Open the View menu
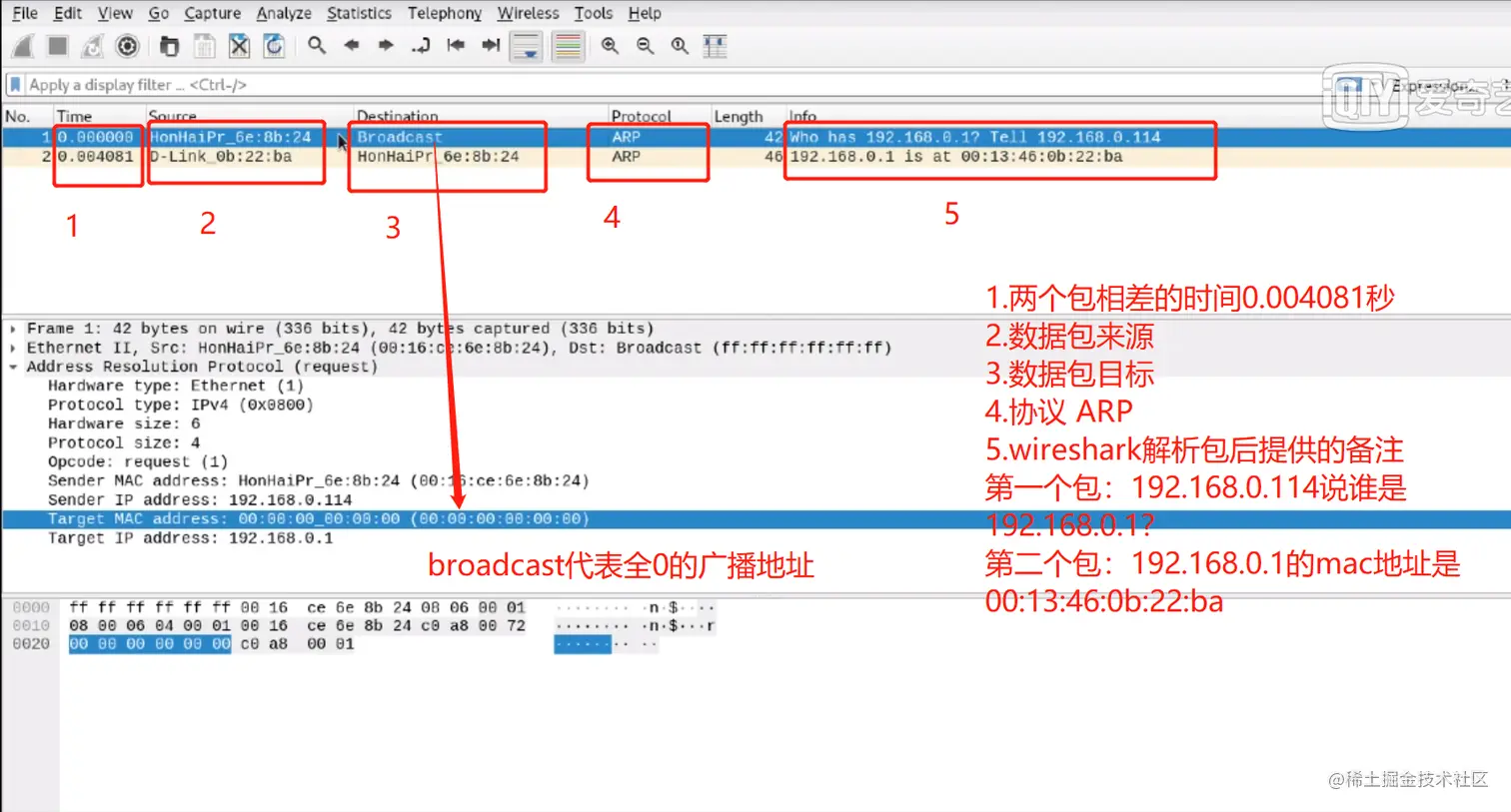Screen dimensions: 1511x812 click(115, 13)
